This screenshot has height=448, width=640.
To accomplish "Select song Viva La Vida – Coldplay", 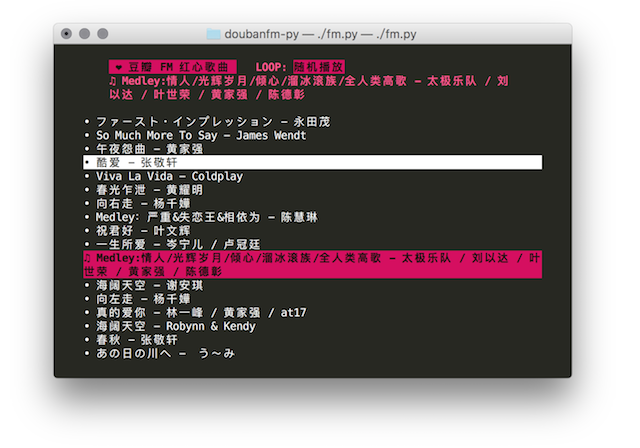I will [x=164, y=176].
